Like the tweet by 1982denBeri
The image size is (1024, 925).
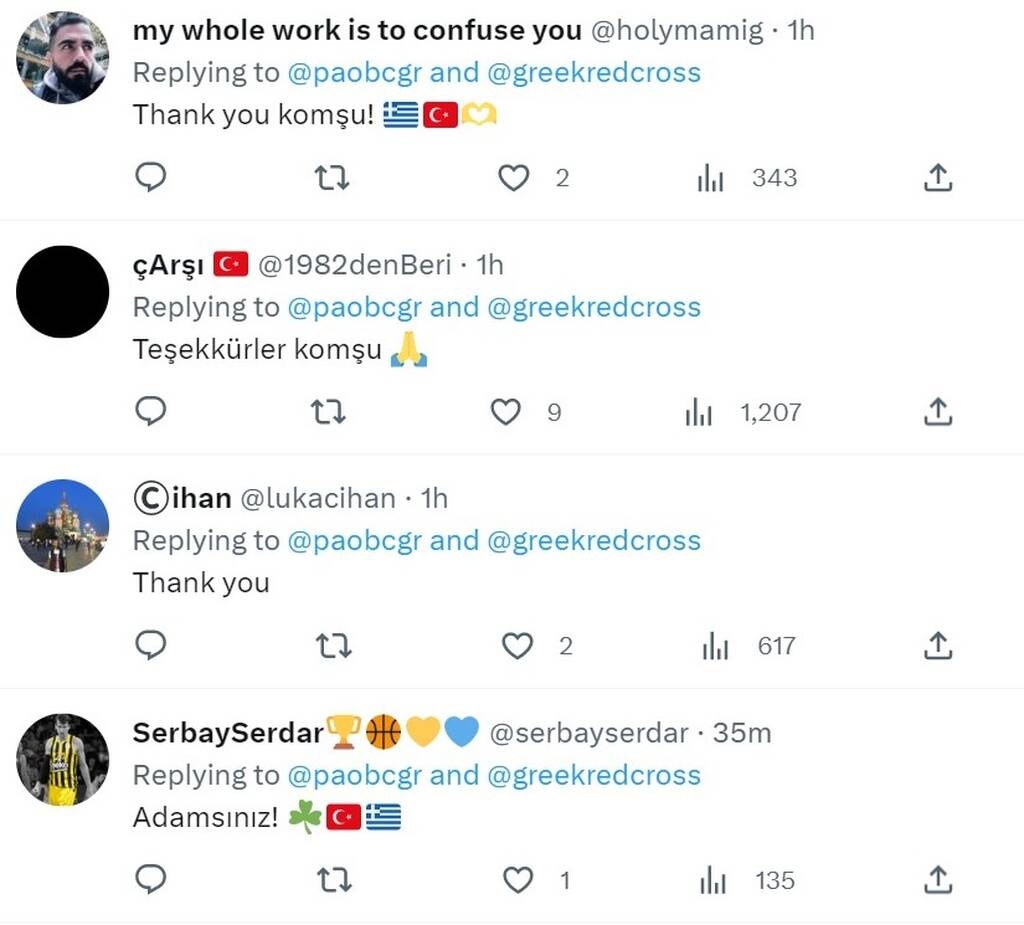coord(506,412)
